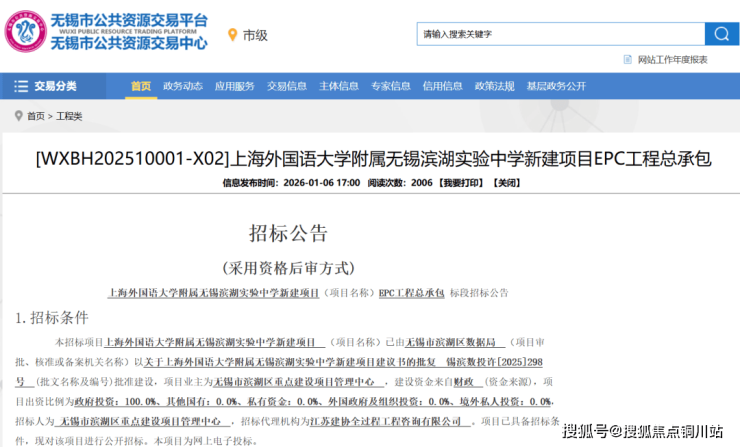The height and width of the screenshot is (447, 740).
Task: Click the WXBH202510001-X02 announcement title
Action: [373, 159]
